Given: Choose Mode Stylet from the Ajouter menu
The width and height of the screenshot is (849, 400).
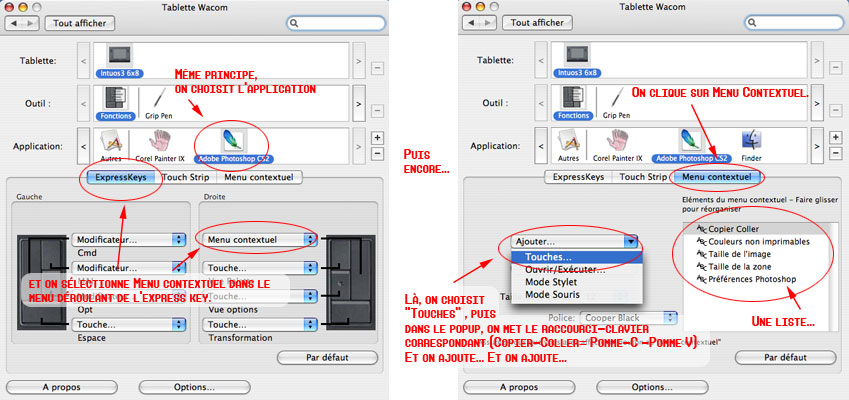Looking at the screenshot, I should [577, 282].
